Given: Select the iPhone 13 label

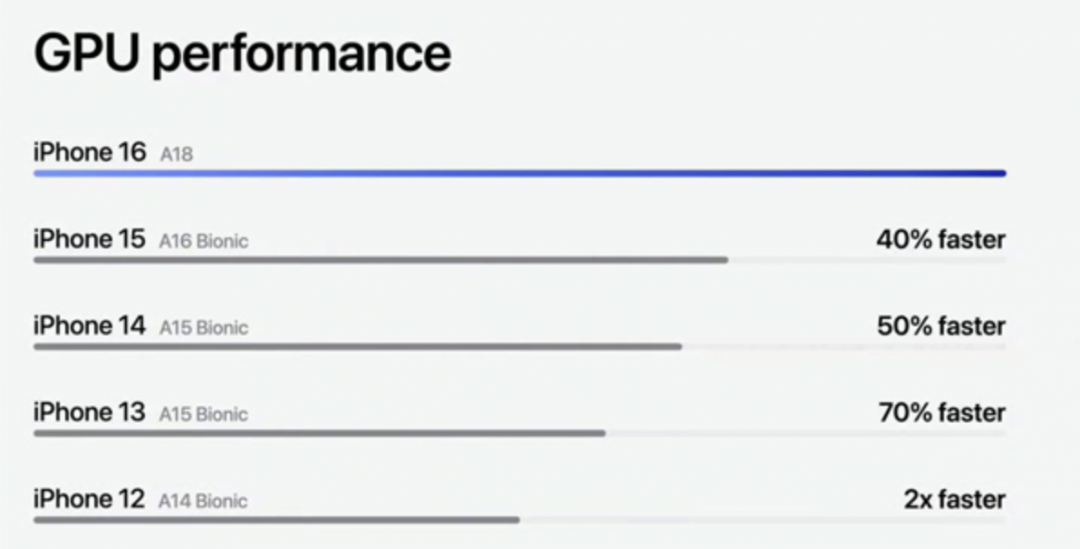Looking at the screenshot, I should click(x=89, y=412).
